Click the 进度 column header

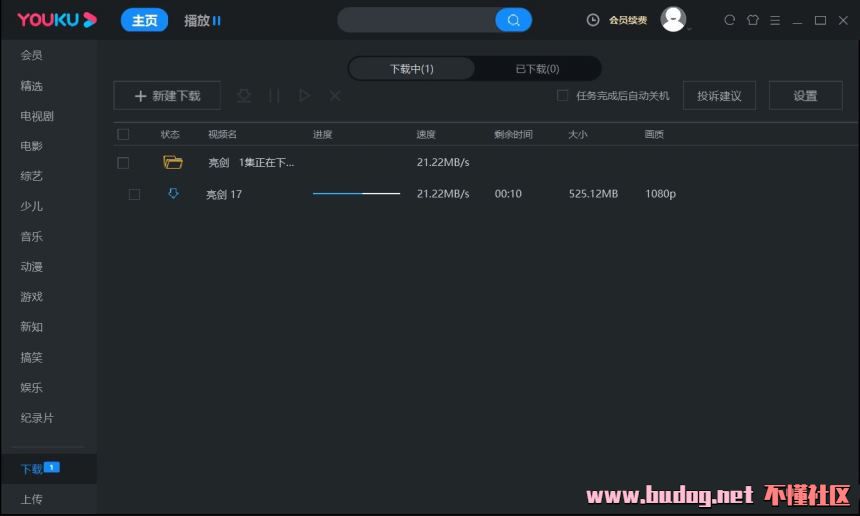322,134
